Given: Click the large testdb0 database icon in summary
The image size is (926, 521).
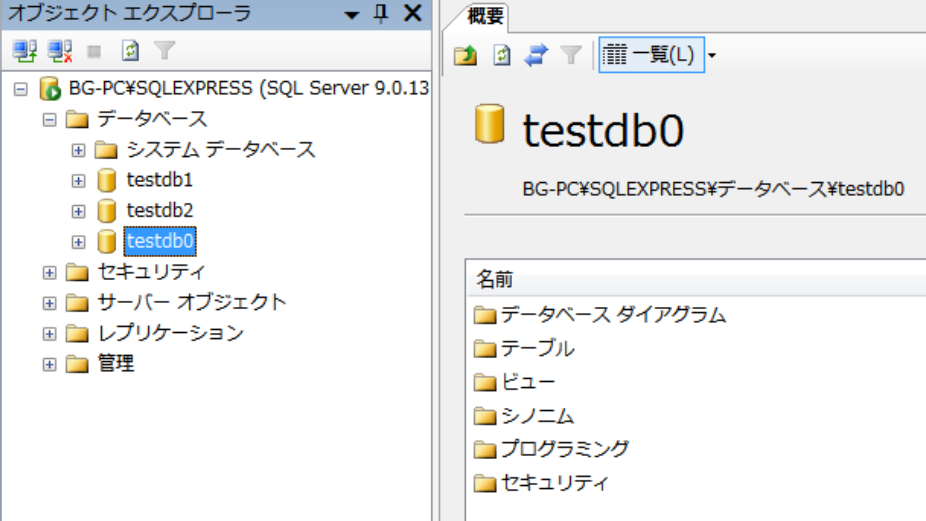Looking at the screenshot, I should tap(490, 123).
